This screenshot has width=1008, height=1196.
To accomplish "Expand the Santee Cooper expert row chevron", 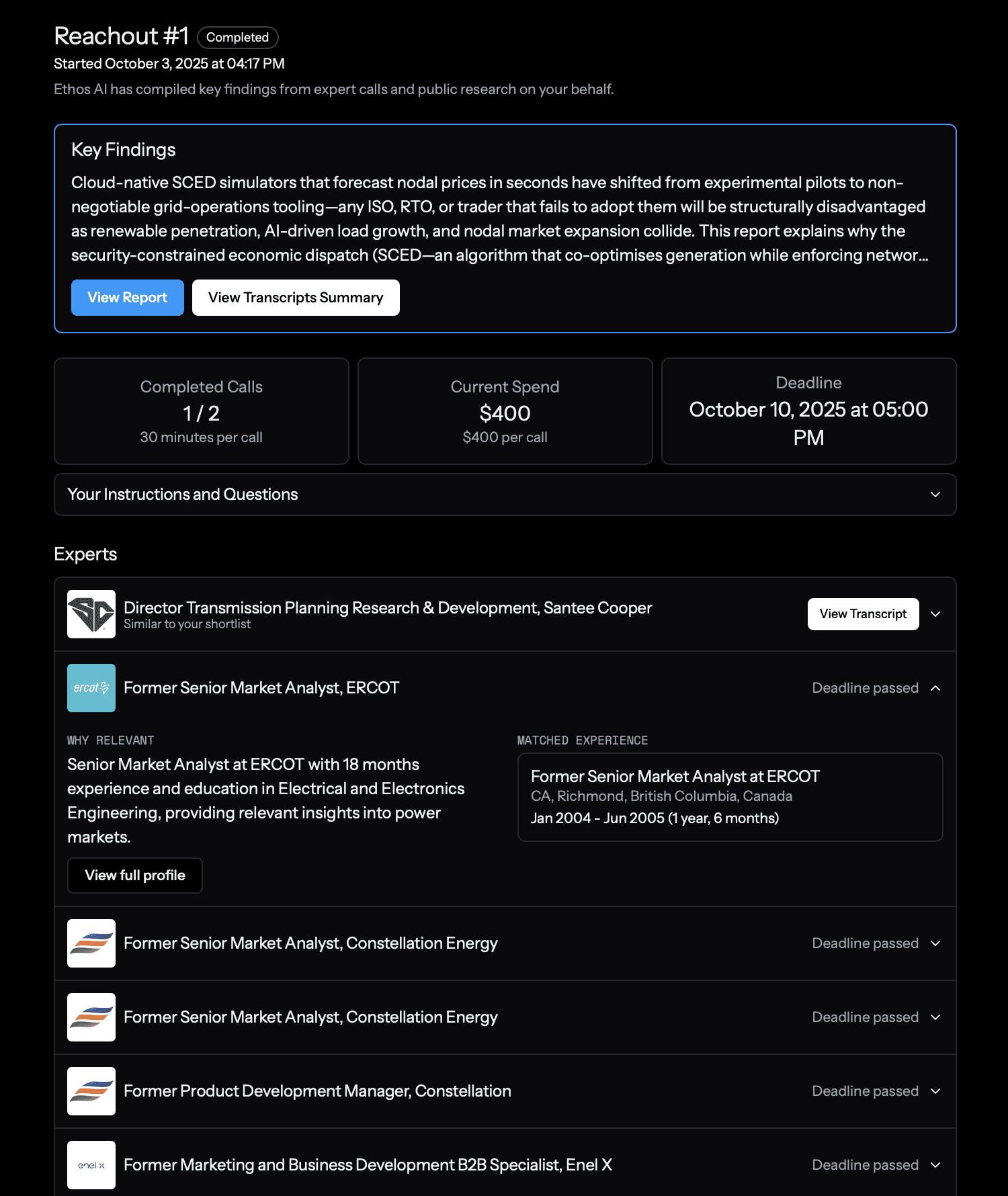I will click(935, 614).
